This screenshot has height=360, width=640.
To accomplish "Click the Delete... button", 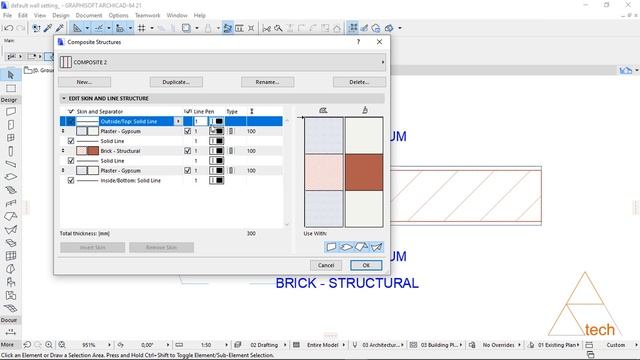I will coord(359,82).
